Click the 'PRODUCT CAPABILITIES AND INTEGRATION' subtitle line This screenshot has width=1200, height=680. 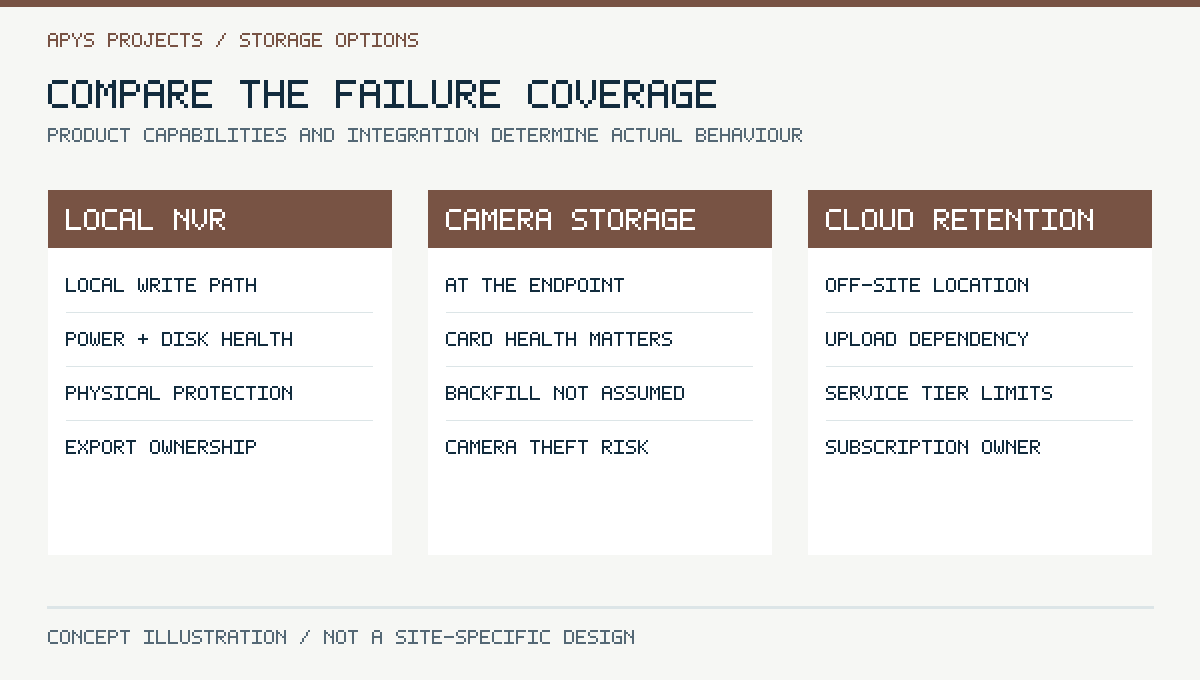pos(425,135)
